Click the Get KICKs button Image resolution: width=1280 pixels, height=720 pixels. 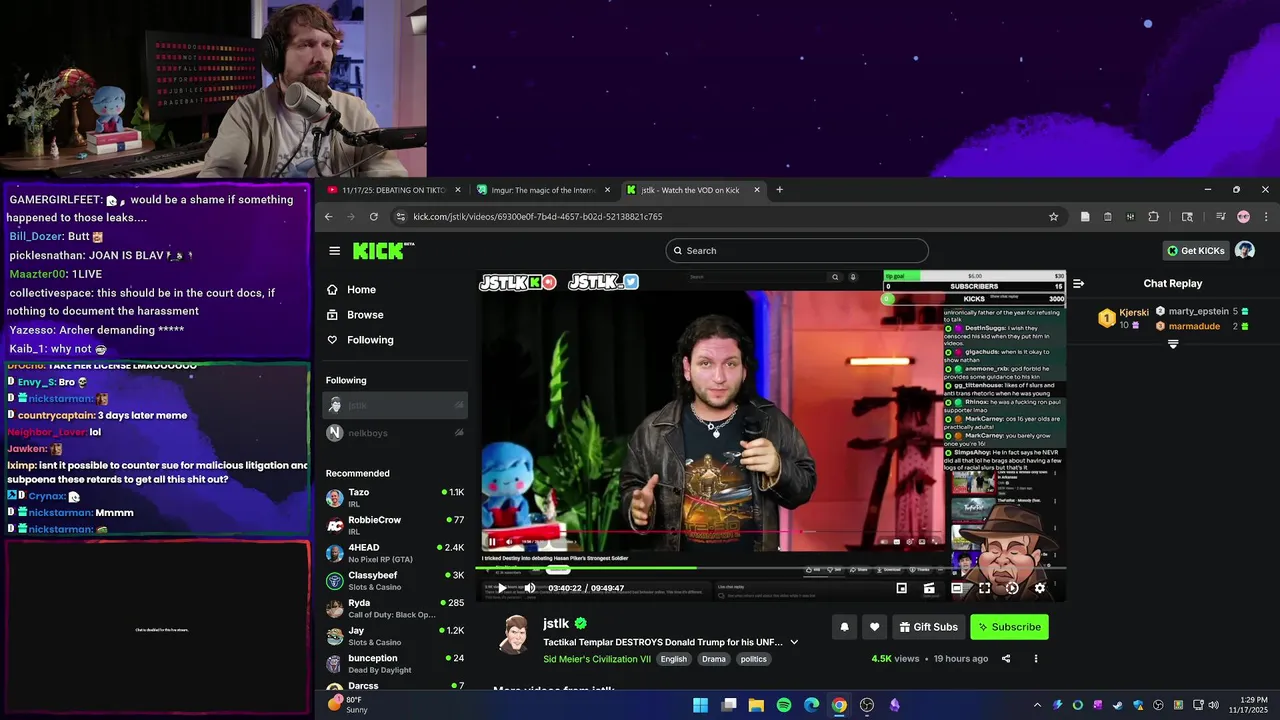click(1195, 251)
